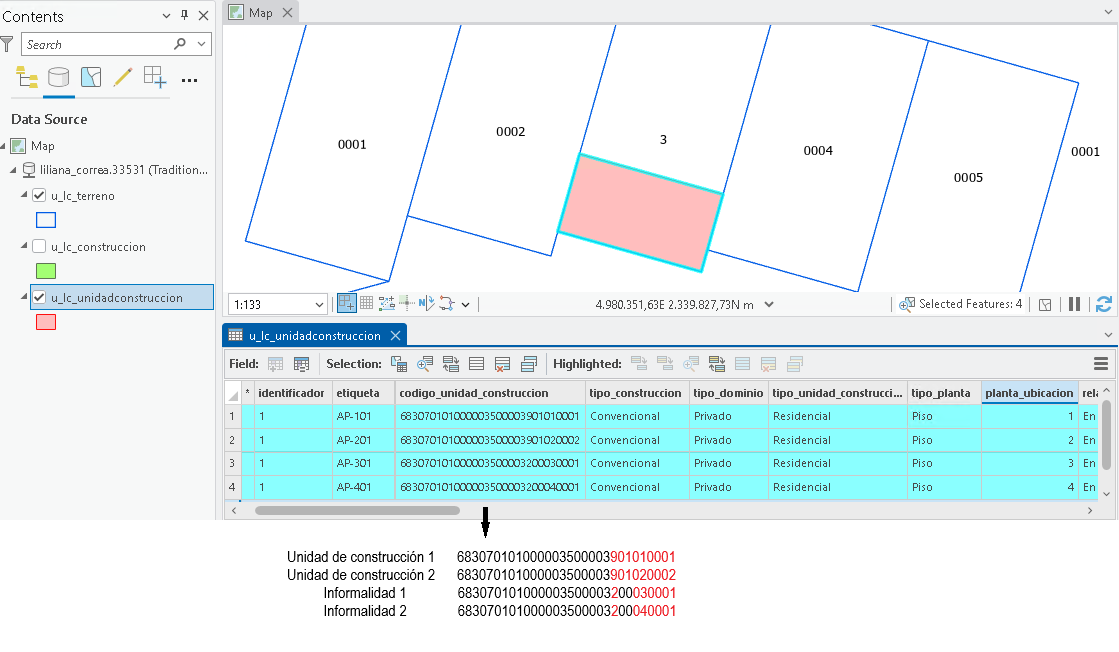
Task: Select List By Data Source icon
Action: 59,77
